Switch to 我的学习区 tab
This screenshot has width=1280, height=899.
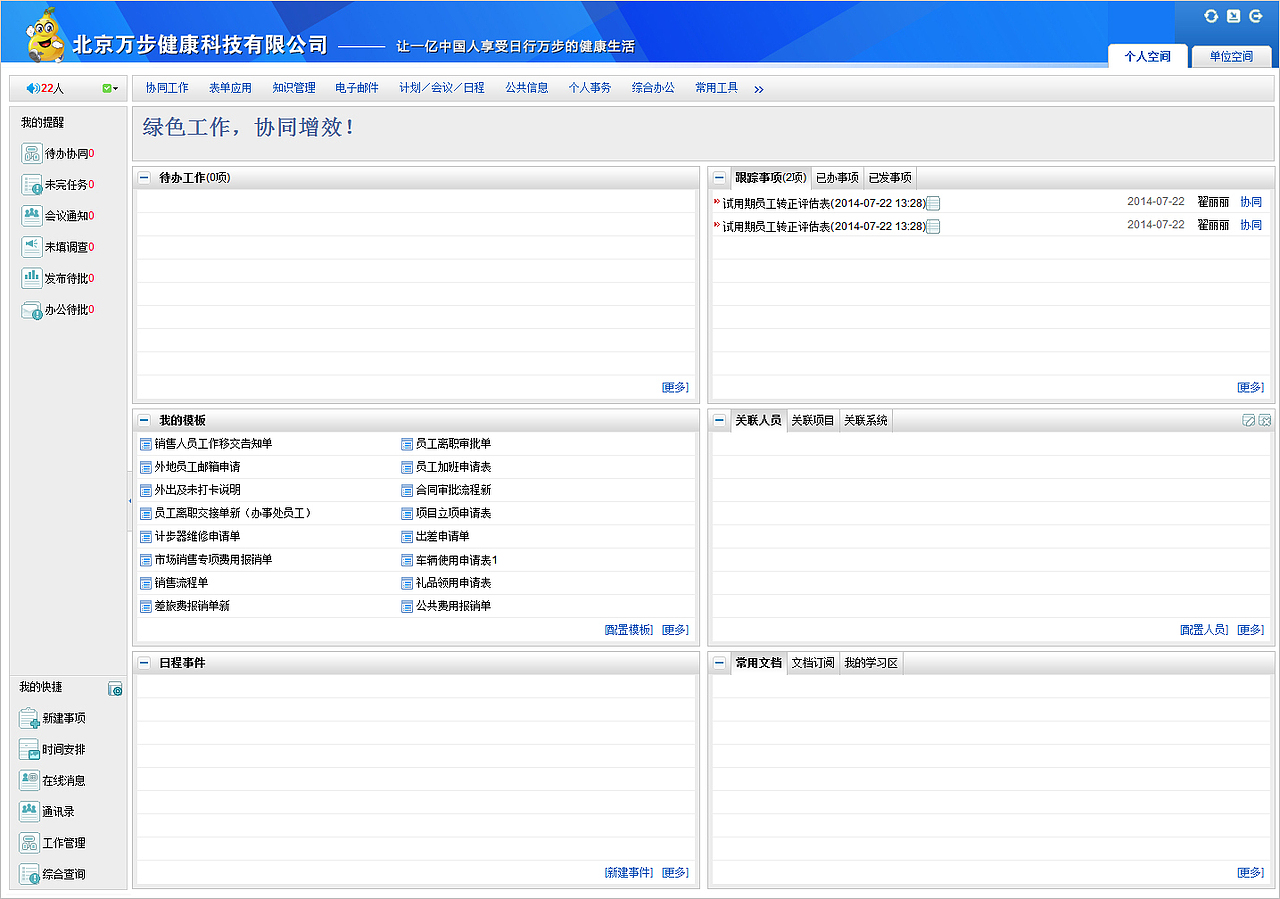[871, 663]
